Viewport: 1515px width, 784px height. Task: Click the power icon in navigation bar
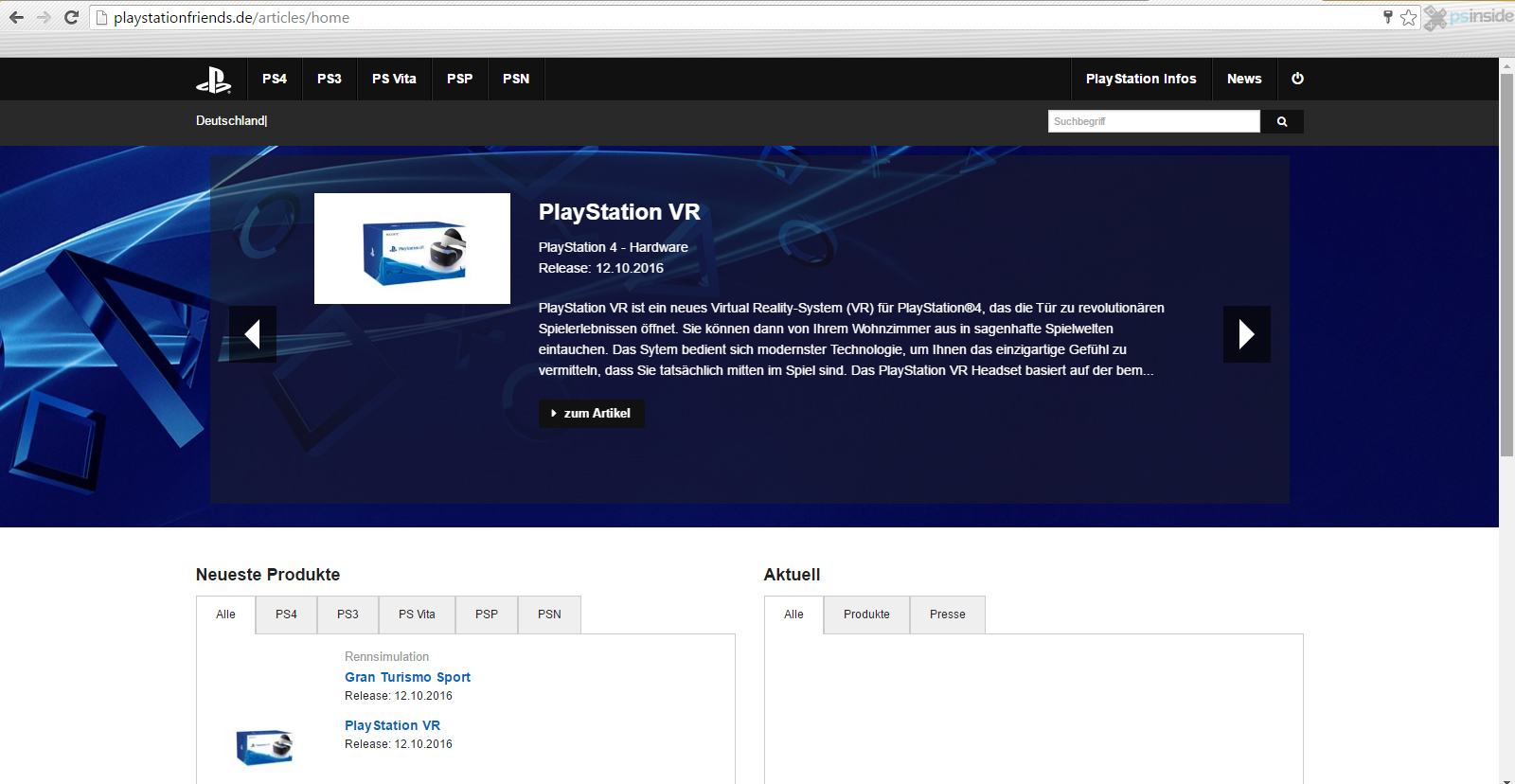(1297, 79)
